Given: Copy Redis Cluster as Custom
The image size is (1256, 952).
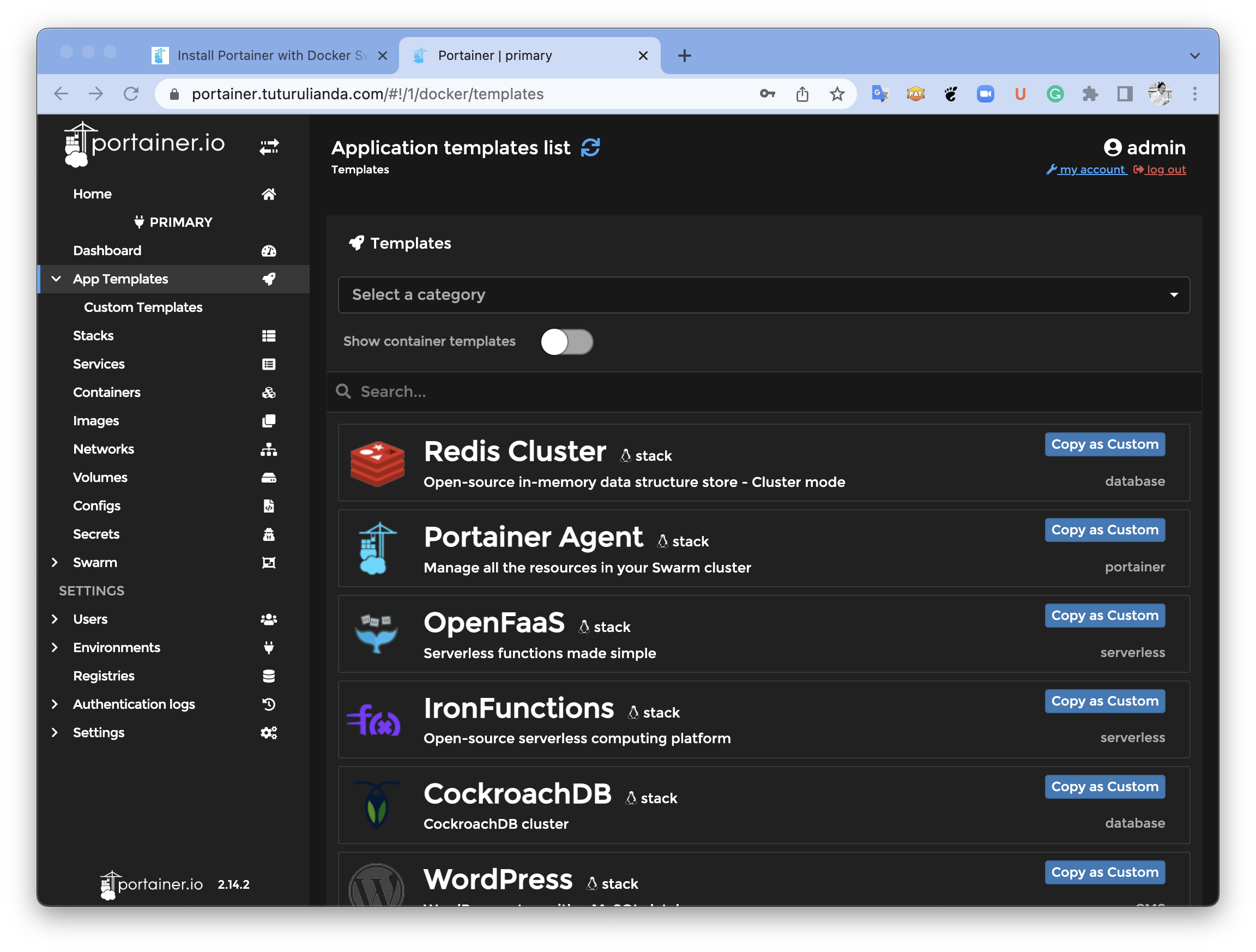Looking at the screenshot, I should coord(1104,444).
